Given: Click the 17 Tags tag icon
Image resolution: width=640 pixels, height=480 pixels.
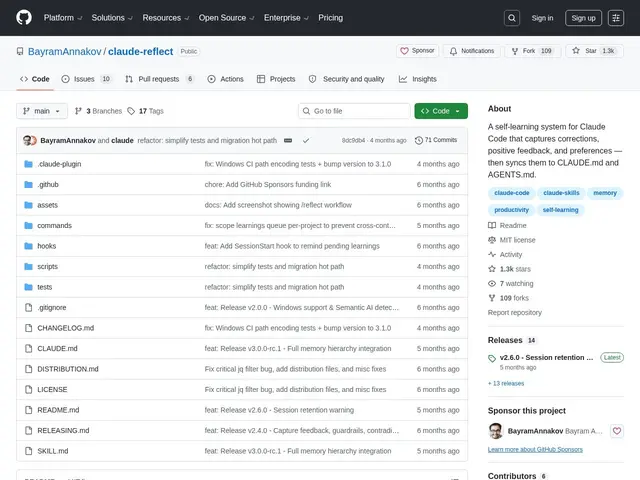Looking at the screenshot, I should tap(131, 111).
